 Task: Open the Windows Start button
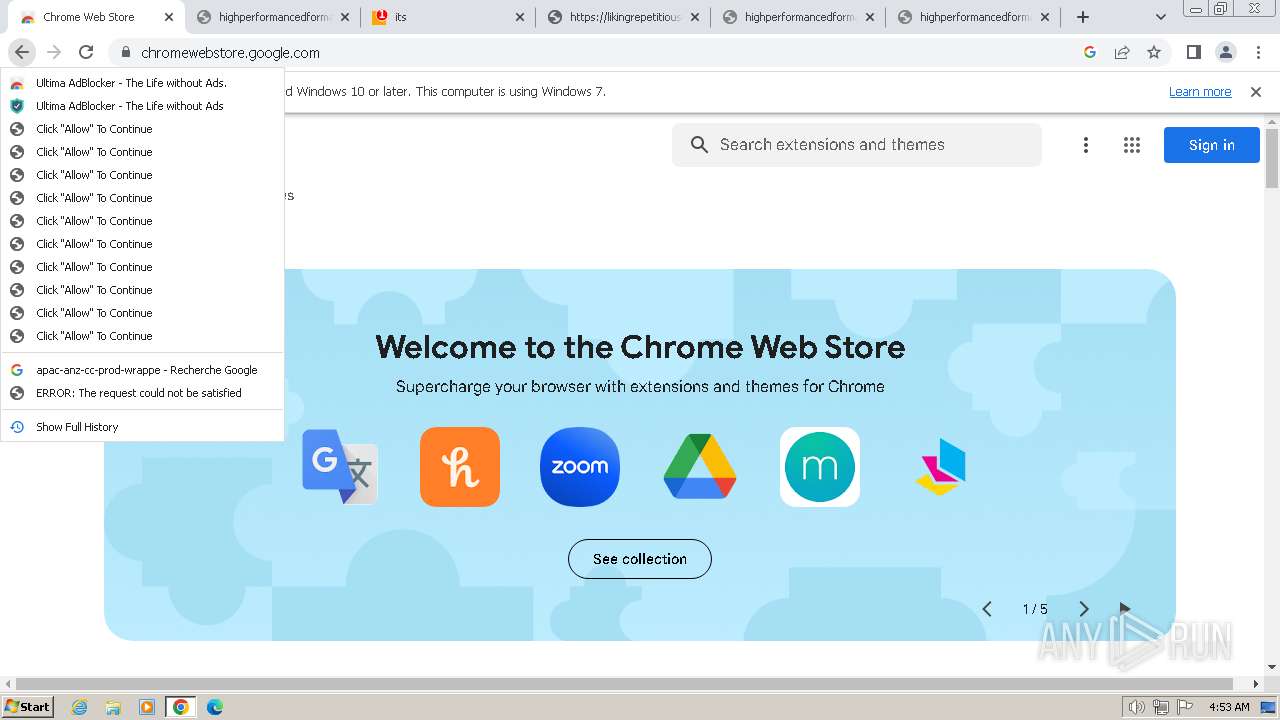(x=28, y=707)
